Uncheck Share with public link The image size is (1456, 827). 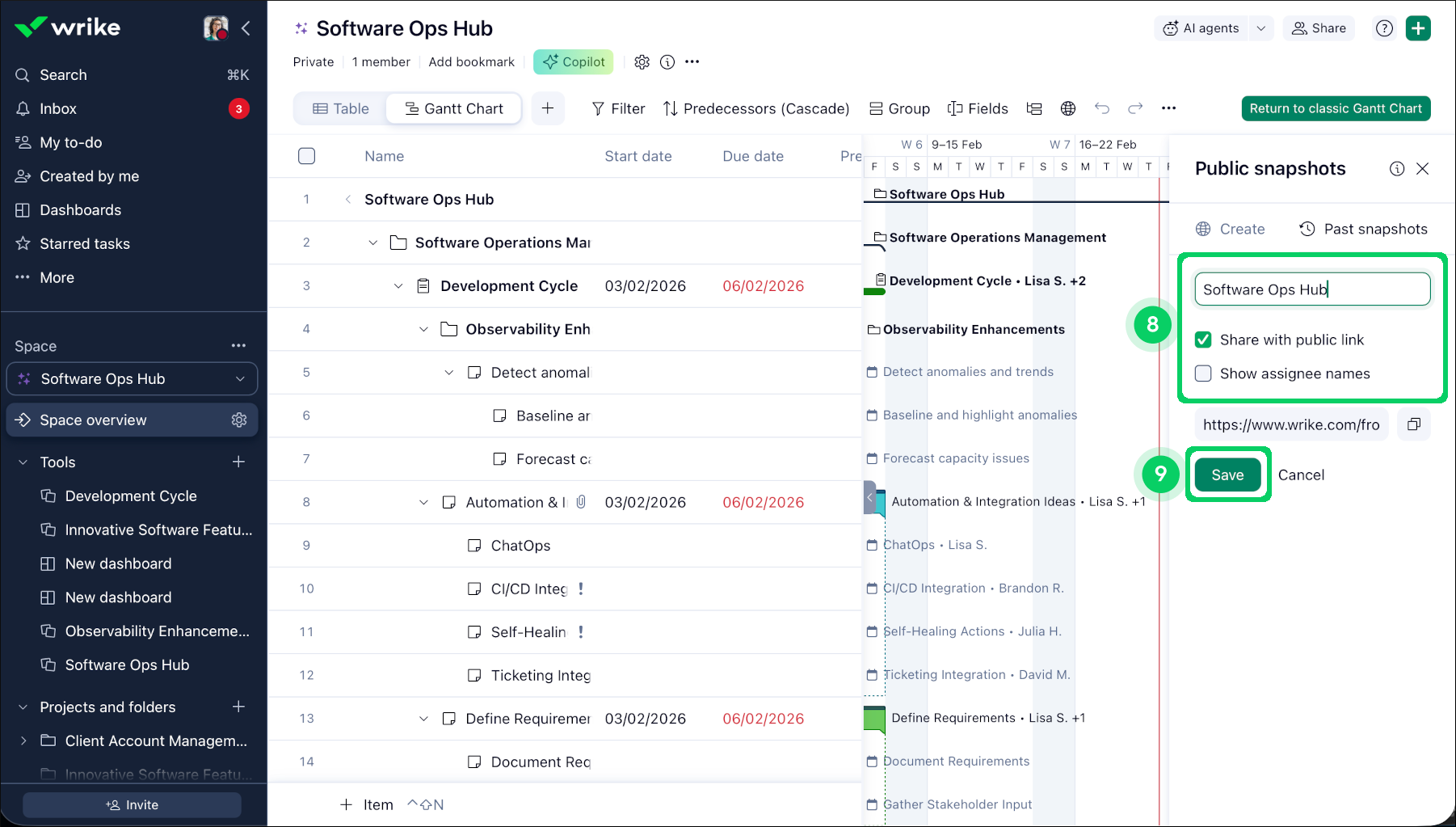pyautogui.click(x=1203, y=340)
